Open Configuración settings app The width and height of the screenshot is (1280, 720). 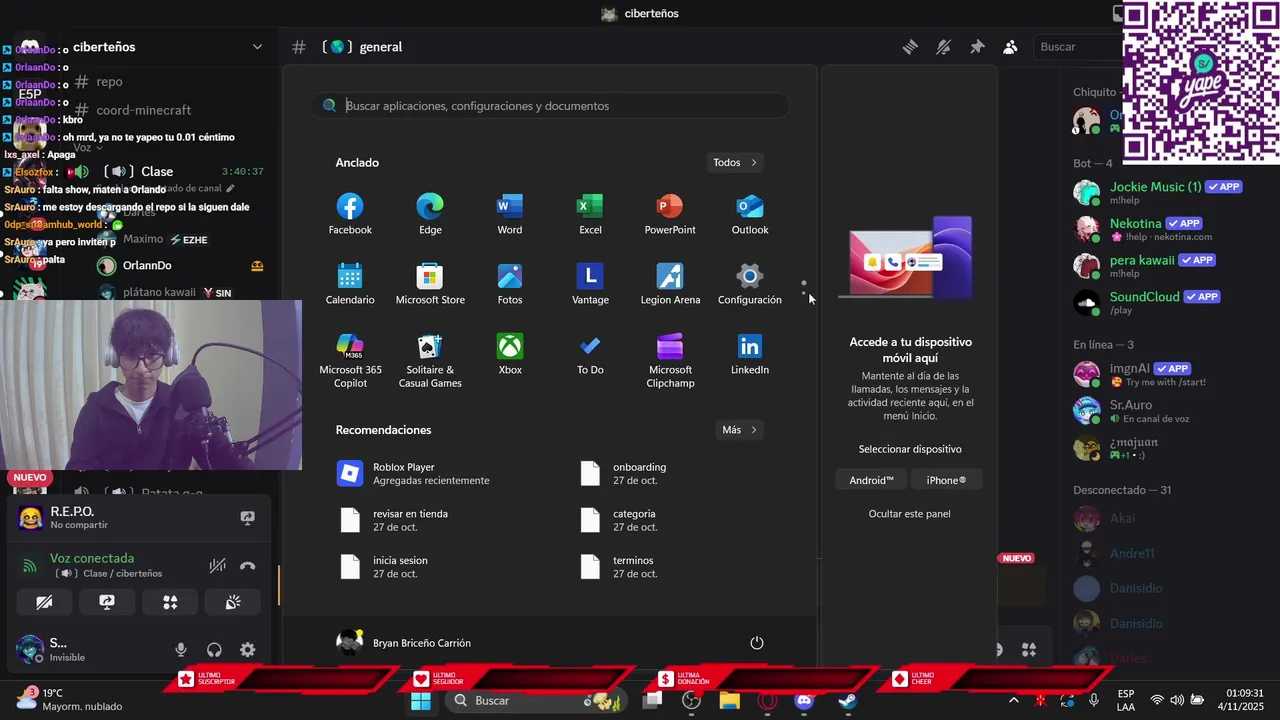click(x=750, y=285)
